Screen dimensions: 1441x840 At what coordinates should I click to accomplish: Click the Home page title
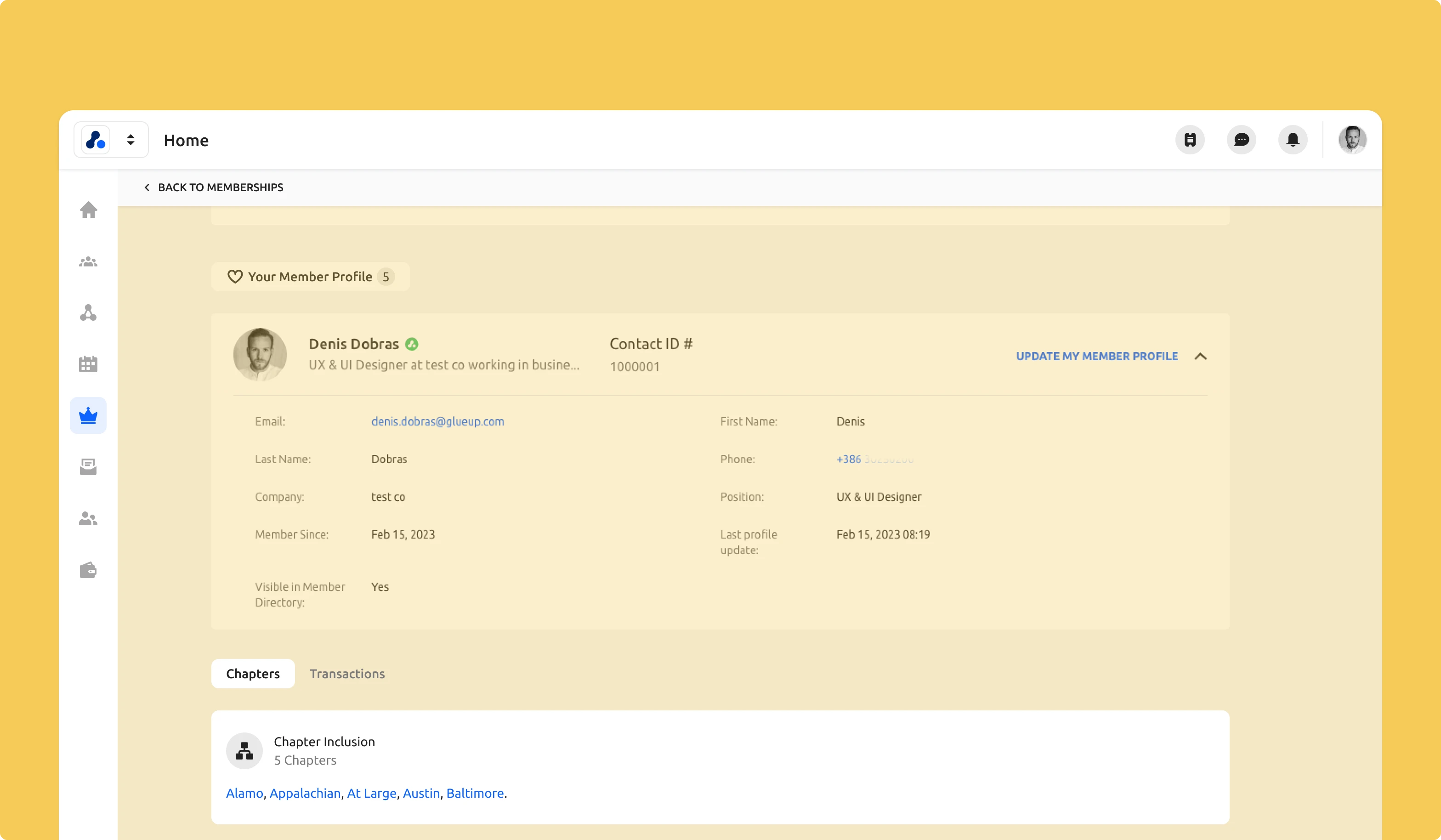[x=186, y=140]
